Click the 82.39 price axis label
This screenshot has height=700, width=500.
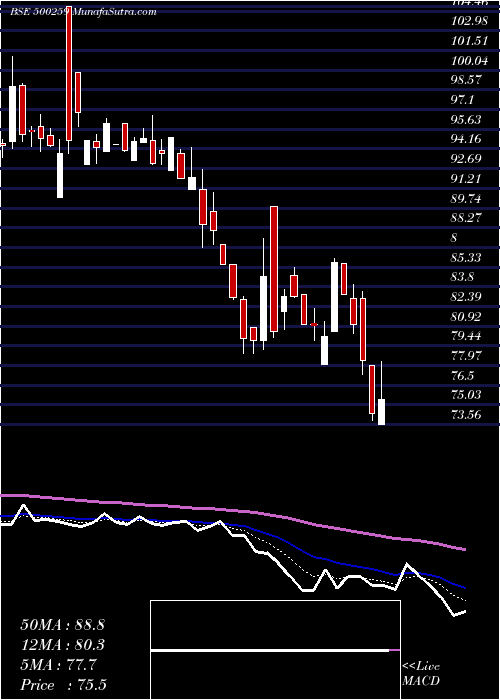tap(466, 297)
